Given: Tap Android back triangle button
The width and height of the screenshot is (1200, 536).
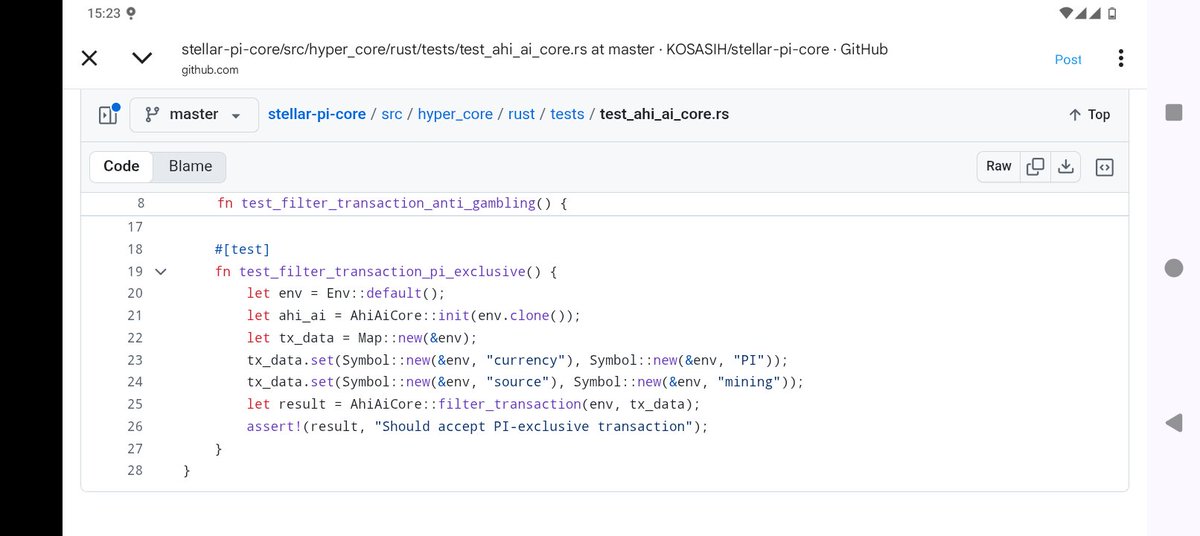Looking at the screenshot, I should tap(1174, 424).
